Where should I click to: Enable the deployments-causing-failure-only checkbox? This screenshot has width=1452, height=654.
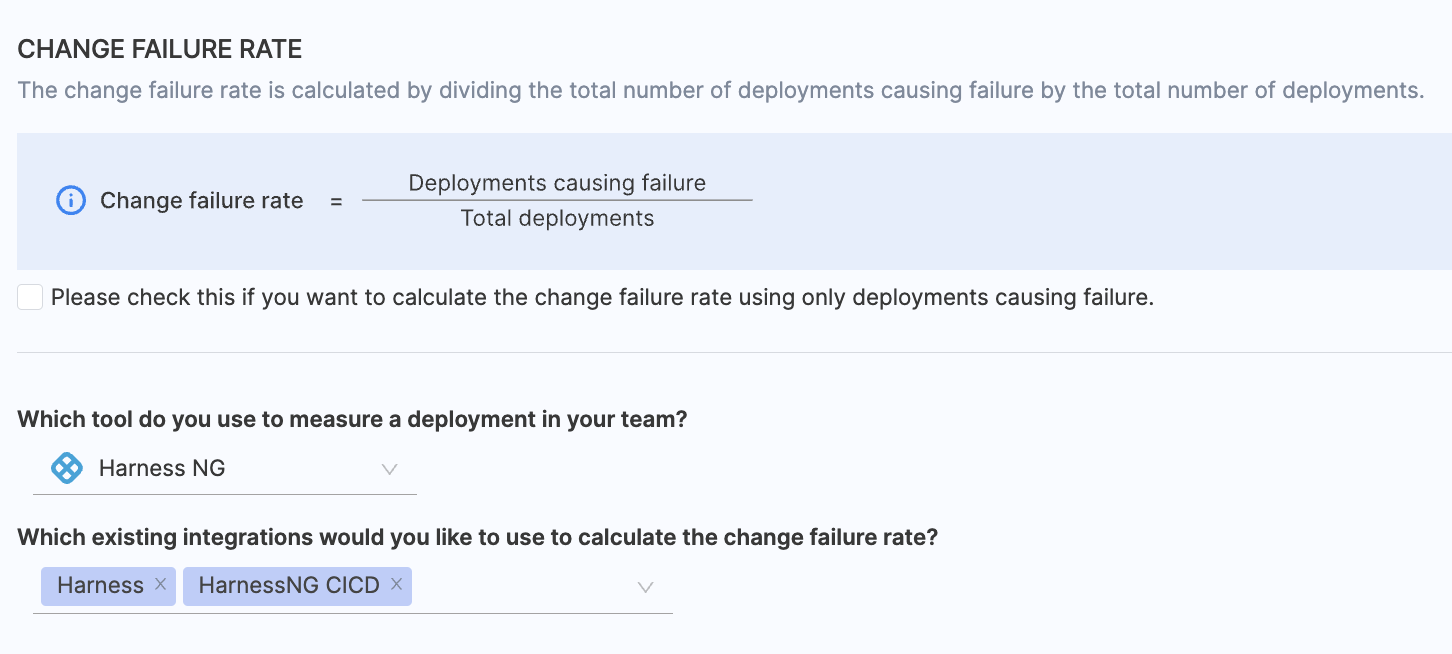click(30, 297)
